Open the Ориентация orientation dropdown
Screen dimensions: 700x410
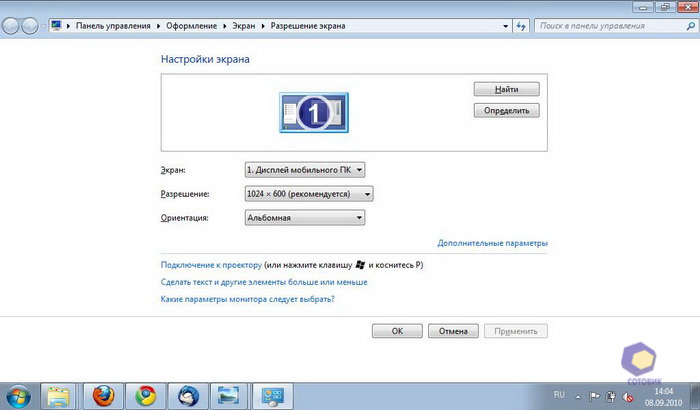[305, 218]
